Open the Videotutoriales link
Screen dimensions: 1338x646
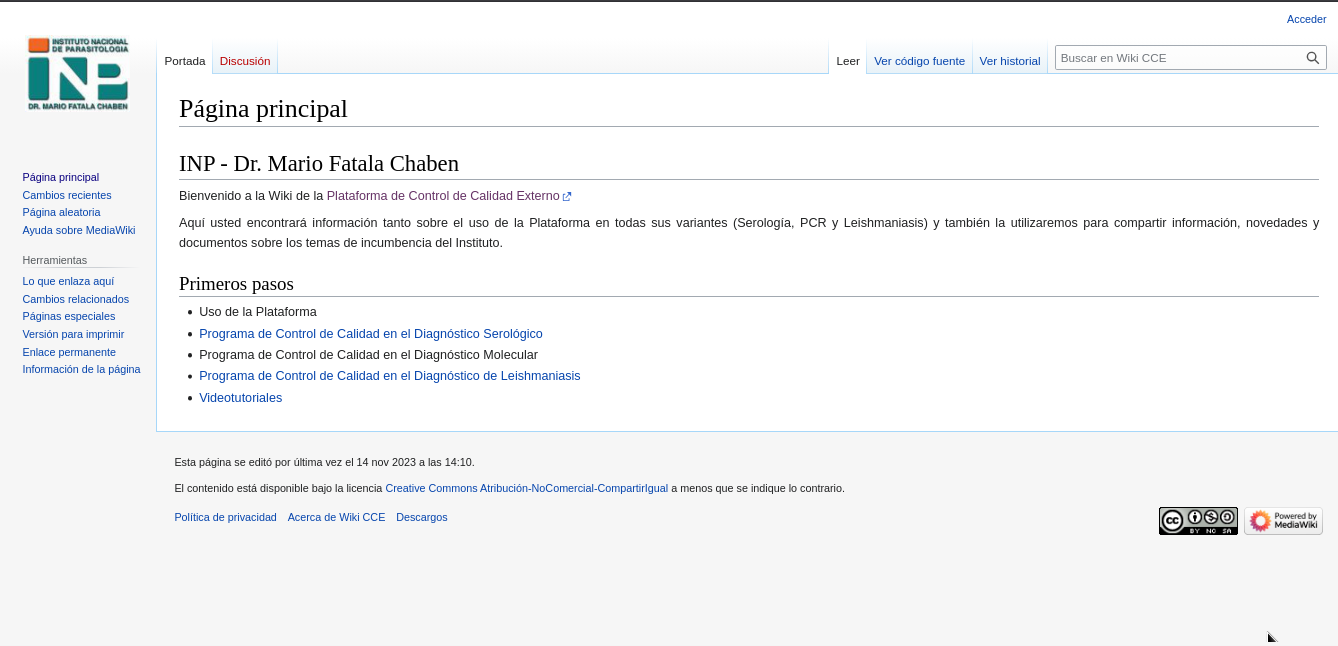240,398
